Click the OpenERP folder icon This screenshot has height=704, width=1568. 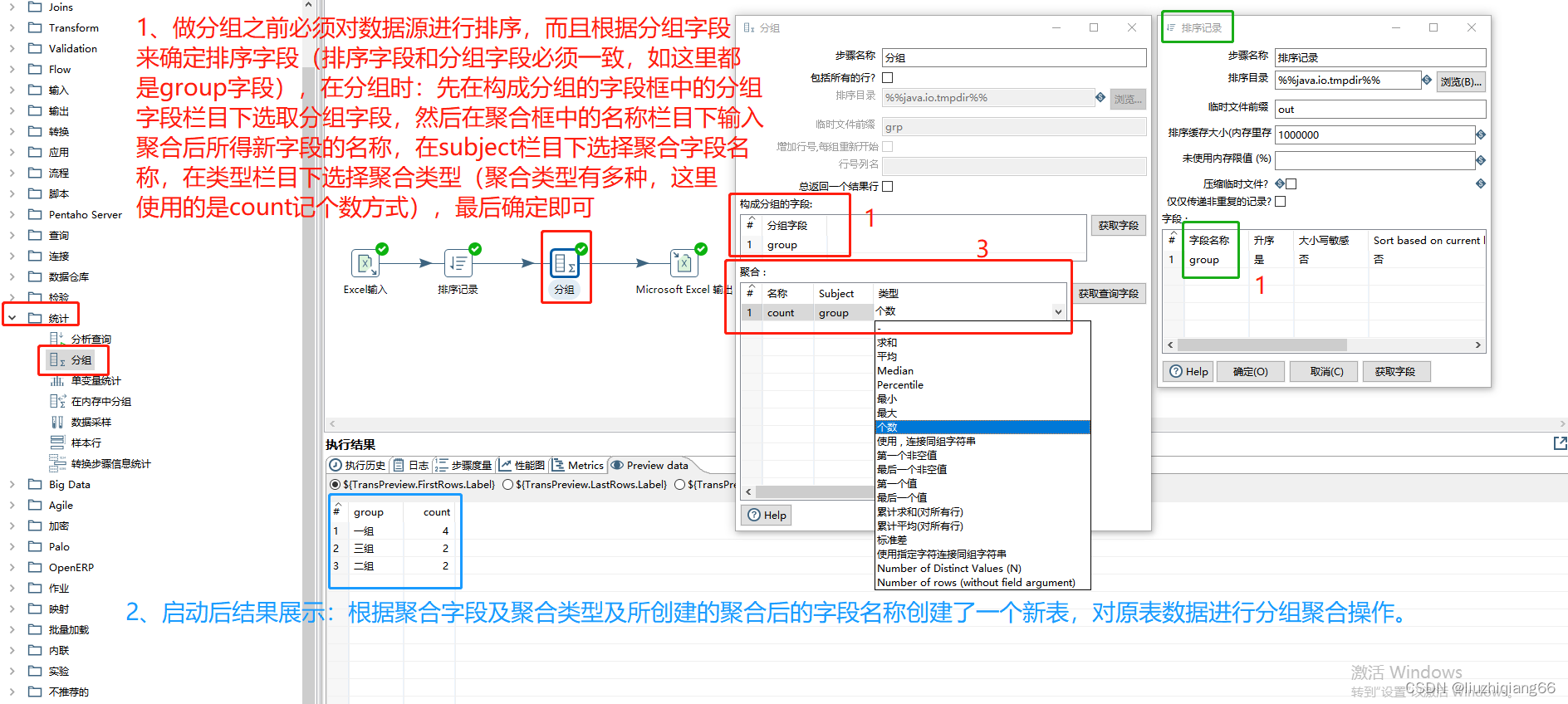pyautogui.click(x=35, y=567)
